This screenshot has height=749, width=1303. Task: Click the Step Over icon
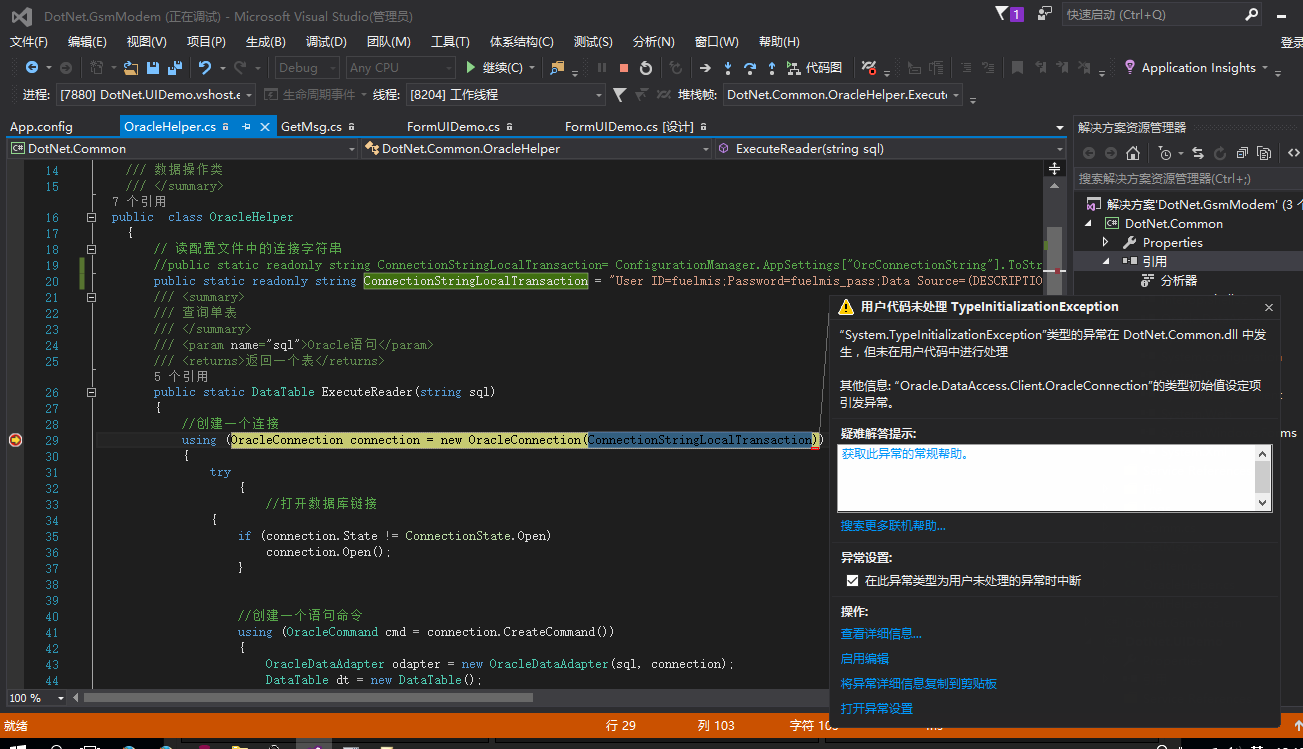[750, 68]
